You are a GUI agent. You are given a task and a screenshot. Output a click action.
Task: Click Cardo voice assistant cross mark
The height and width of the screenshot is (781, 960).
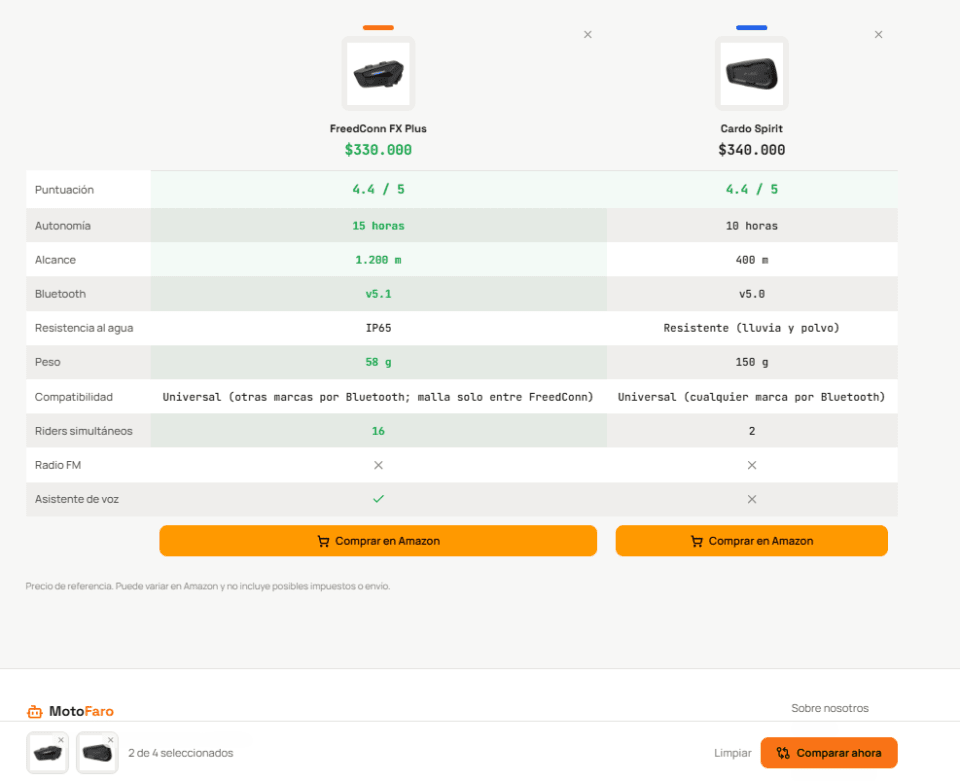pyautogui.click(x=752, y=499)
